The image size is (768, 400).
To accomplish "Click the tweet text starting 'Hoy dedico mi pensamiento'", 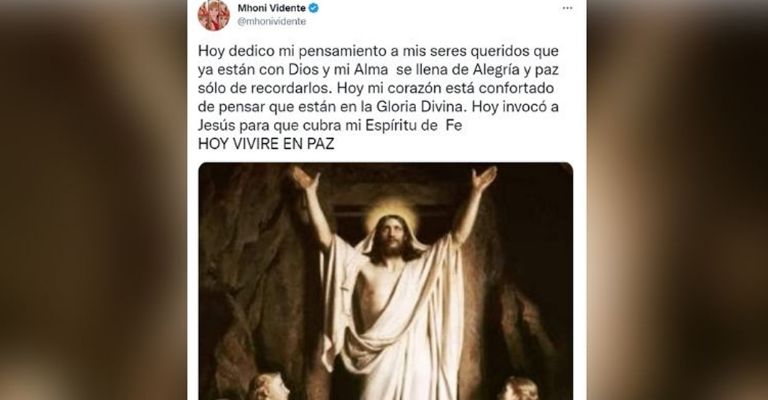I will click(378, 88).
